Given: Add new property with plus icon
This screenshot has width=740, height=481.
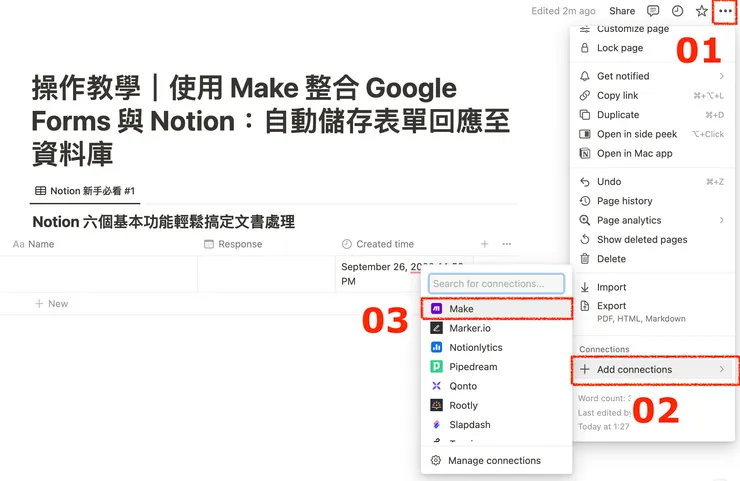Looking at the screenshot, I should tap(484, 244).
